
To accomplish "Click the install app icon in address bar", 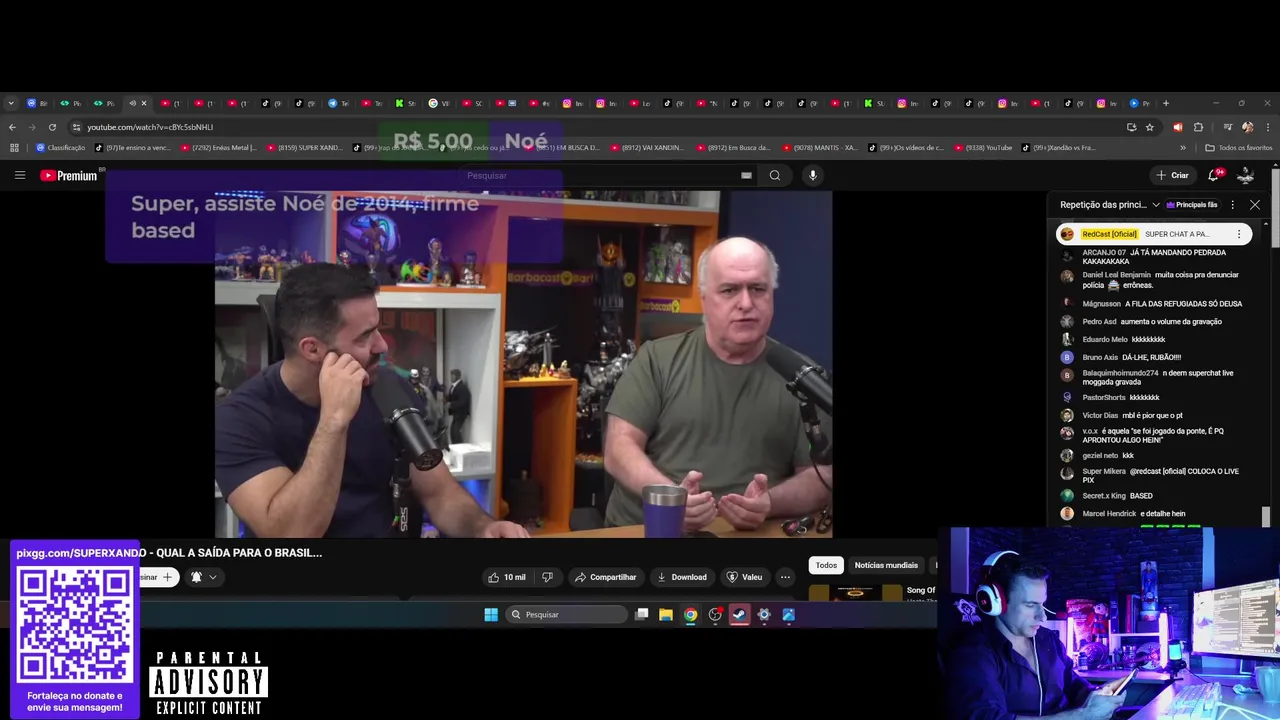I will [x=1131, y=127].
